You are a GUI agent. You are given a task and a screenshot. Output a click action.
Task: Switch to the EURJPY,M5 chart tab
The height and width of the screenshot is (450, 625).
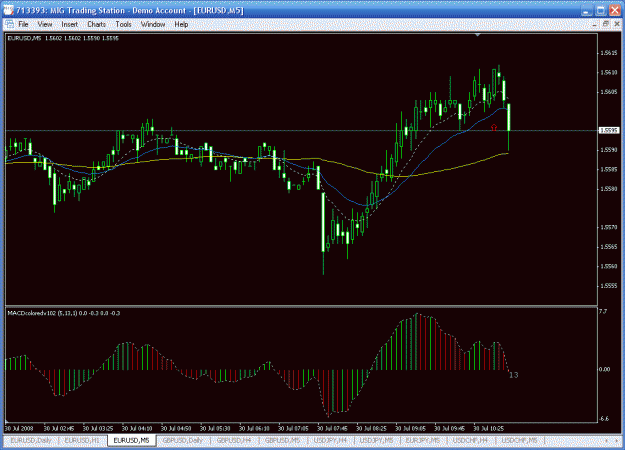pos(423,440)
